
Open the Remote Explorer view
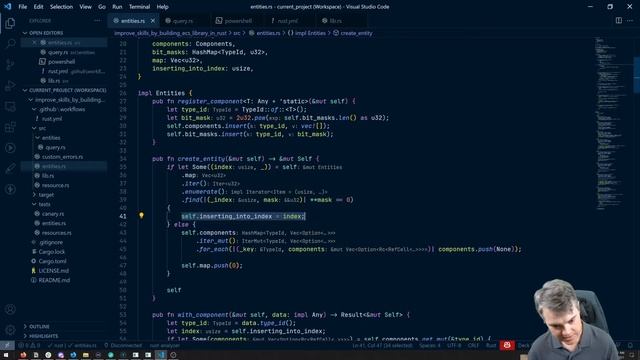[x=10, y=107]
